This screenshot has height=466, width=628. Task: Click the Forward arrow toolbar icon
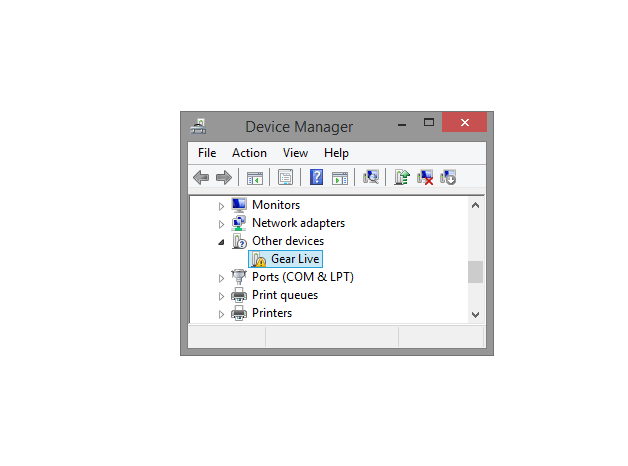click(x=223, y=177)
